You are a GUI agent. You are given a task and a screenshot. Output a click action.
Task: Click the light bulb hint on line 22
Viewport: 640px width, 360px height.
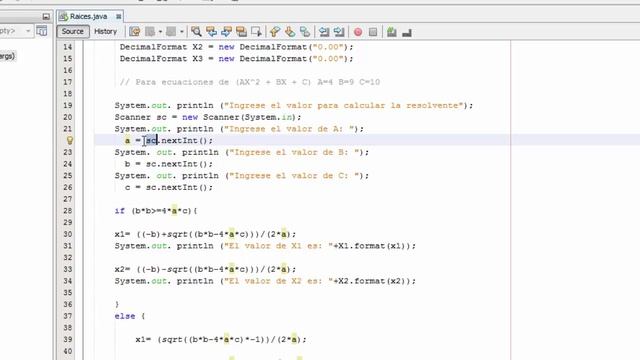[x=70, y=140]
